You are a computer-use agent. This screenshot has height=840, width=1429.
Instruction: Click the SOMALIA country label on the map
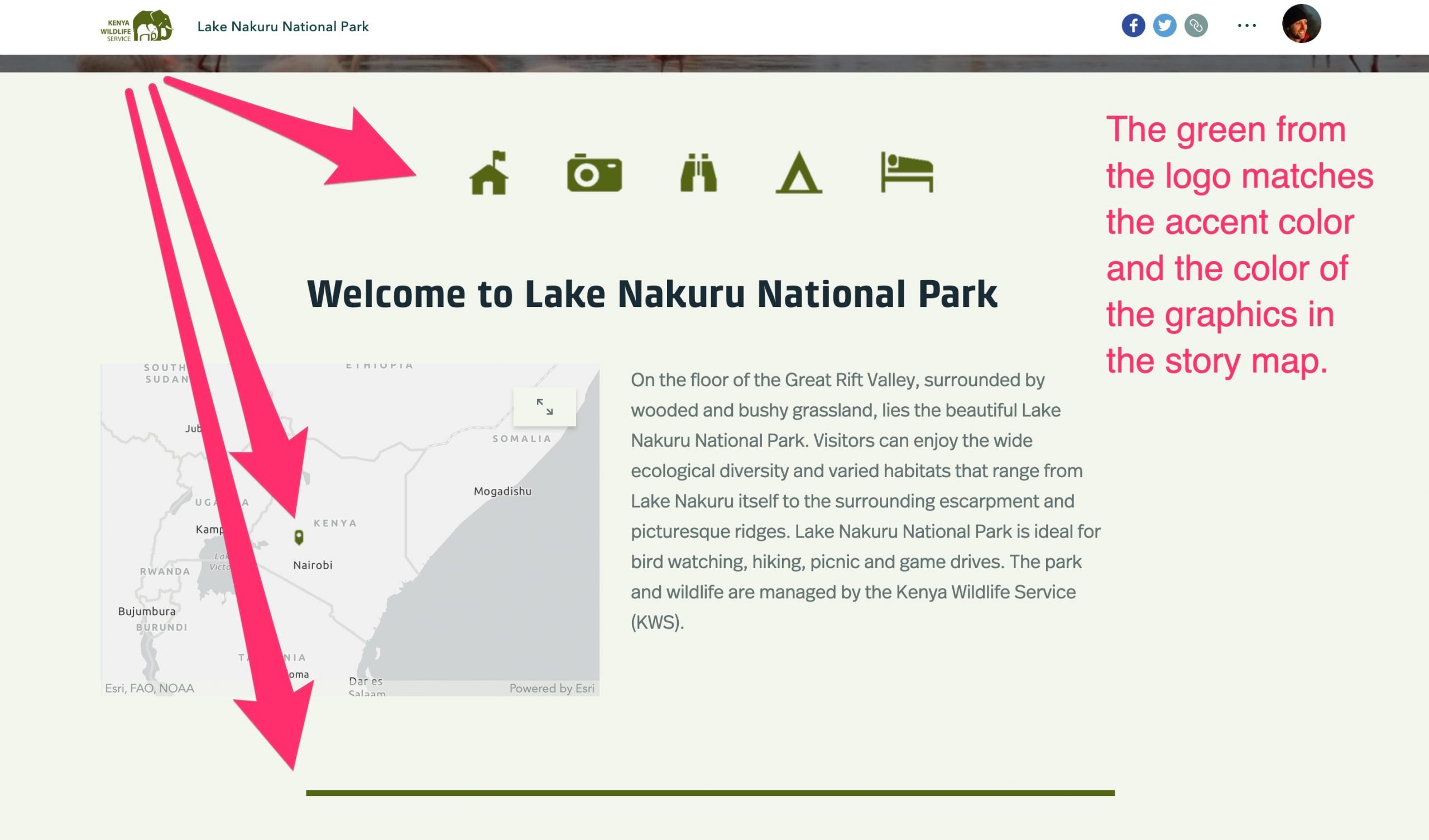click(x=522, y=439)
